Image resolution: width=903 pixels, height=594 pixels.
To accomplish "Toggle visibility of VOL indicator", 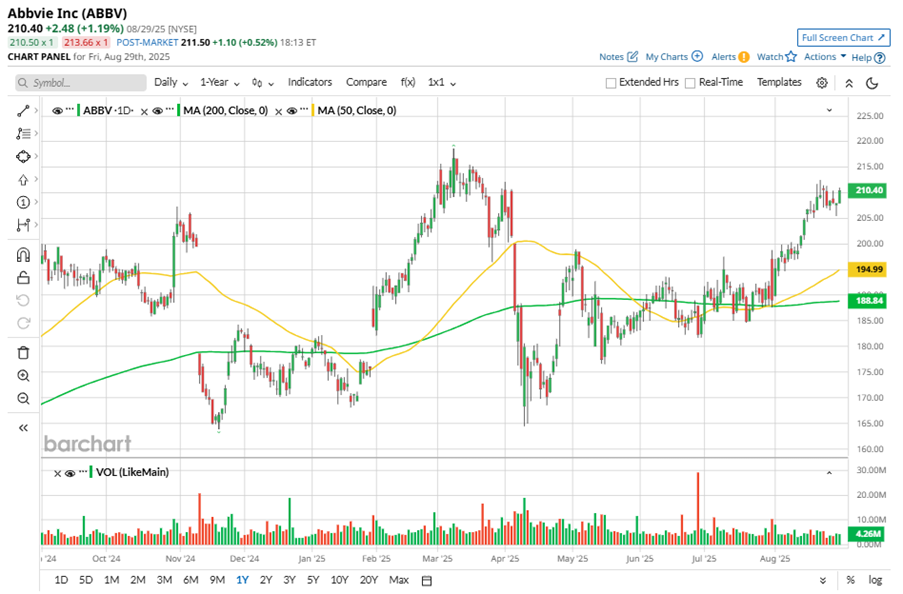I will 70,473.
